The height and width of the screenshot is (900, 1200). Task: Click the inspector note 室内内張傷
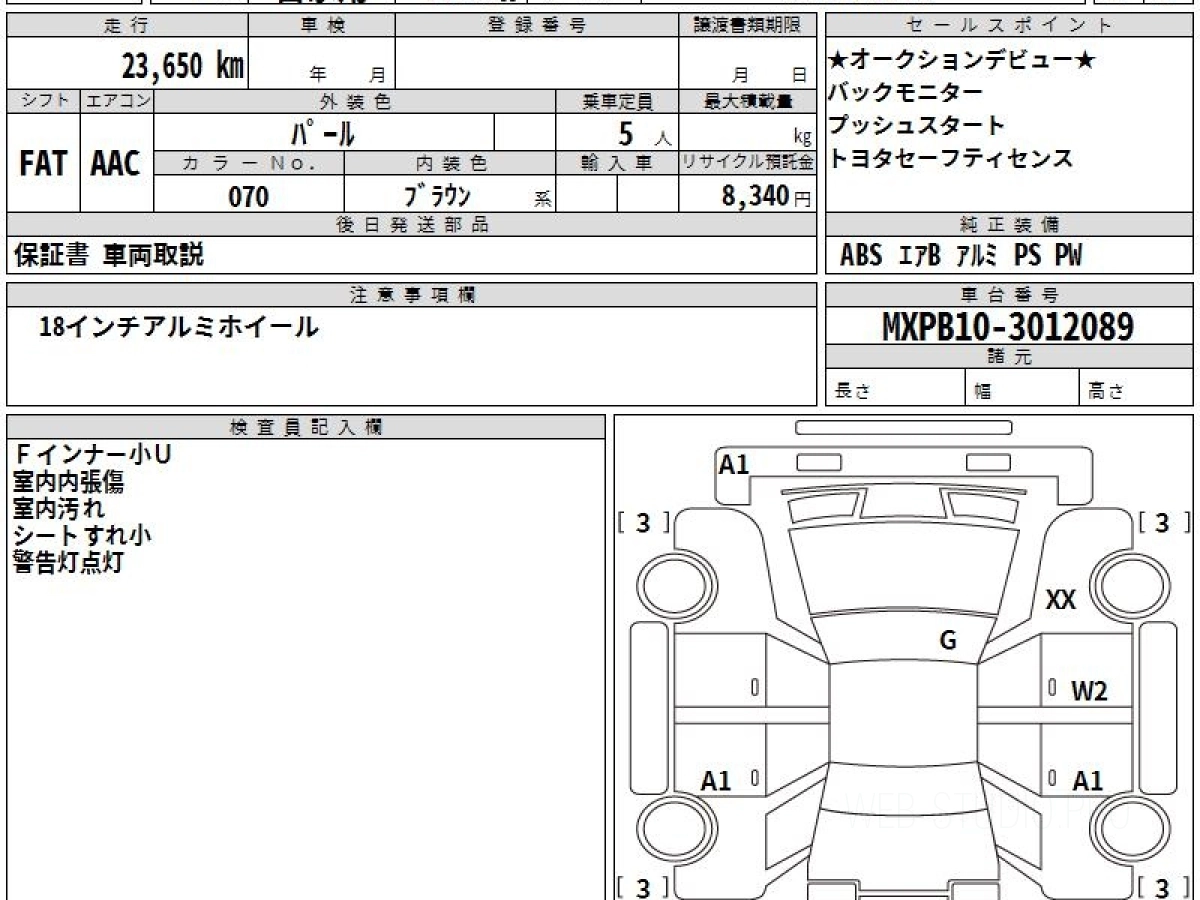pos(69,482)
